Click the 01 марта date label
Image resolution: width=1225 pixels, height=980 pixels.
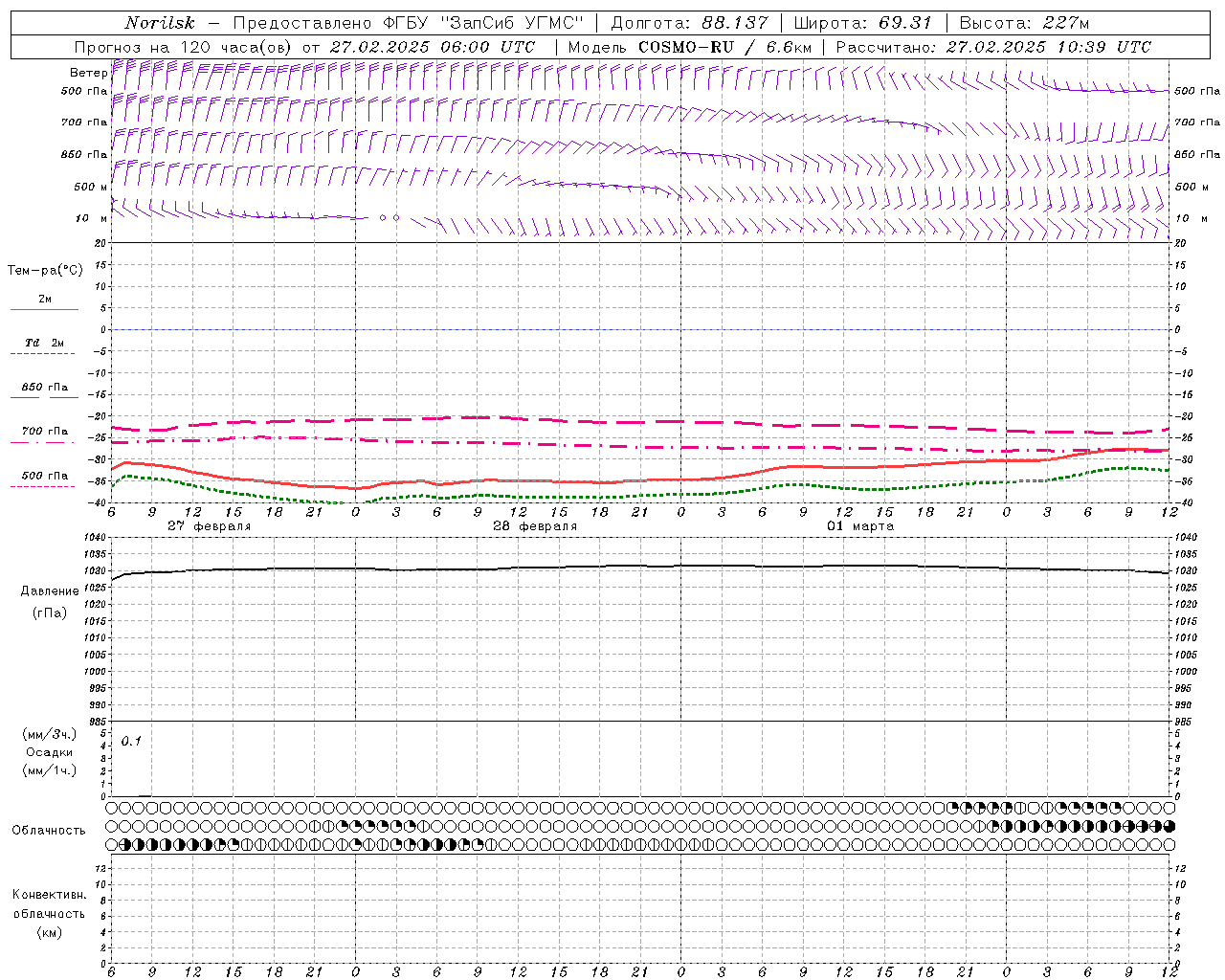tap(860, 526)
